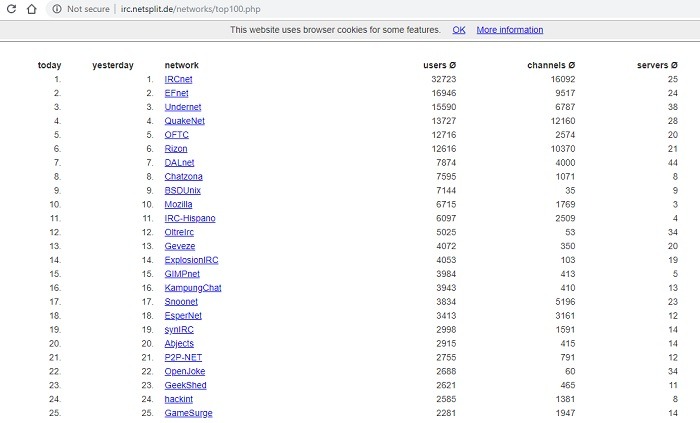Select OFTC channel count 2574
Screen dimensions: 700x423
(x=565, y=135)
